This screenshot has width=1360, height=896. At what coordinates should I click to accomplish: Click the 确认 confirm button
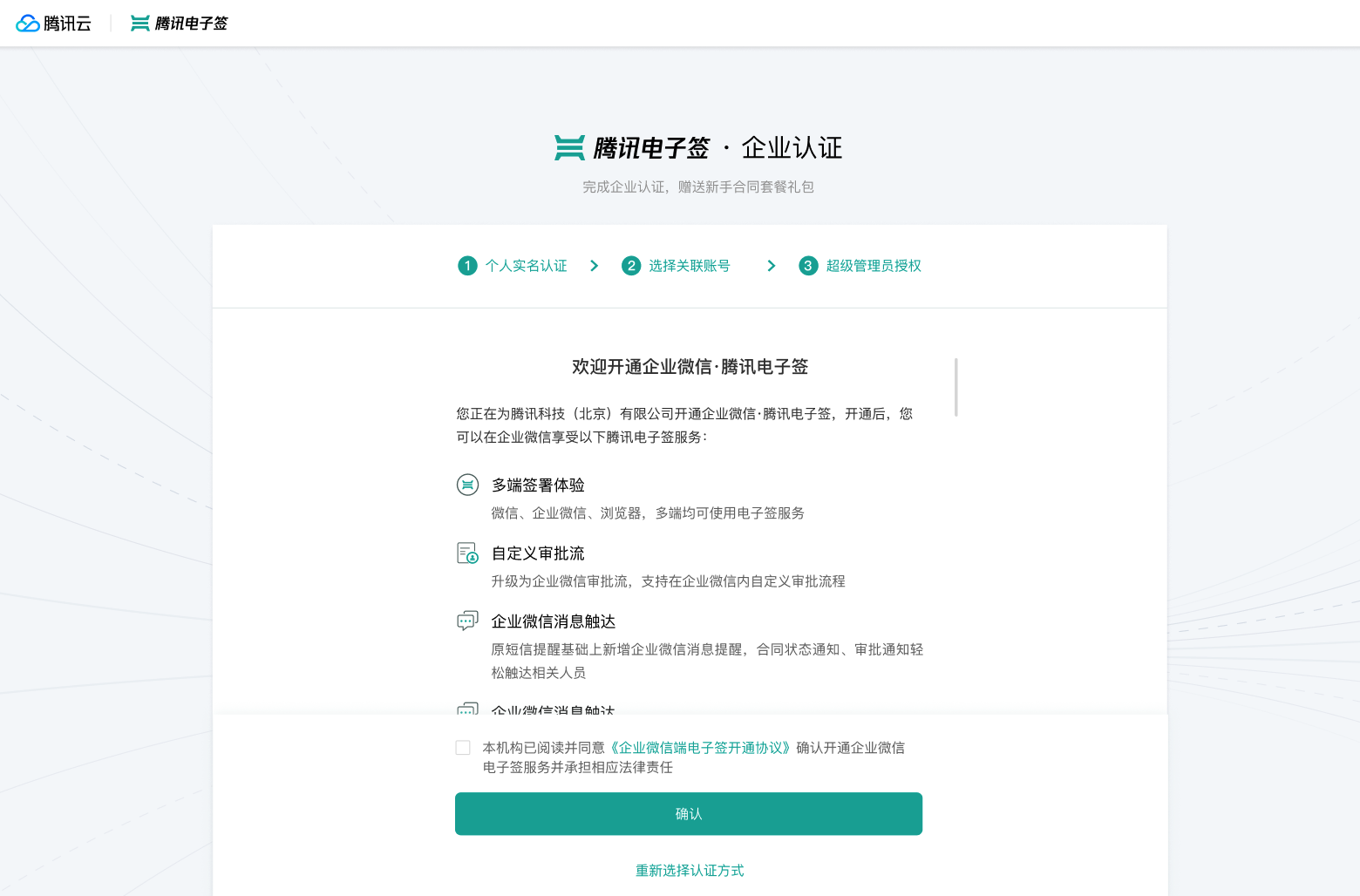pyautogui.click(x=688, y=813)
